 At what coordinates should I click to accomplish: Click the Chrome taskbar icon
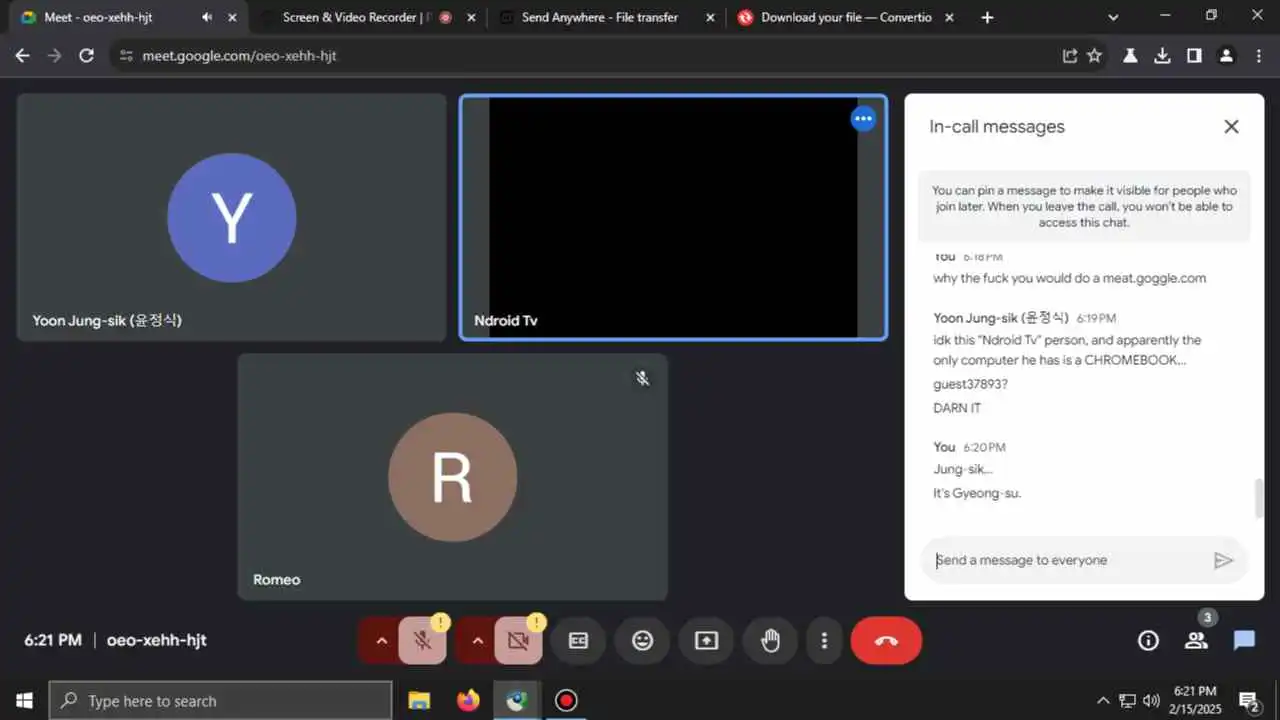click(x=517, y=701)
